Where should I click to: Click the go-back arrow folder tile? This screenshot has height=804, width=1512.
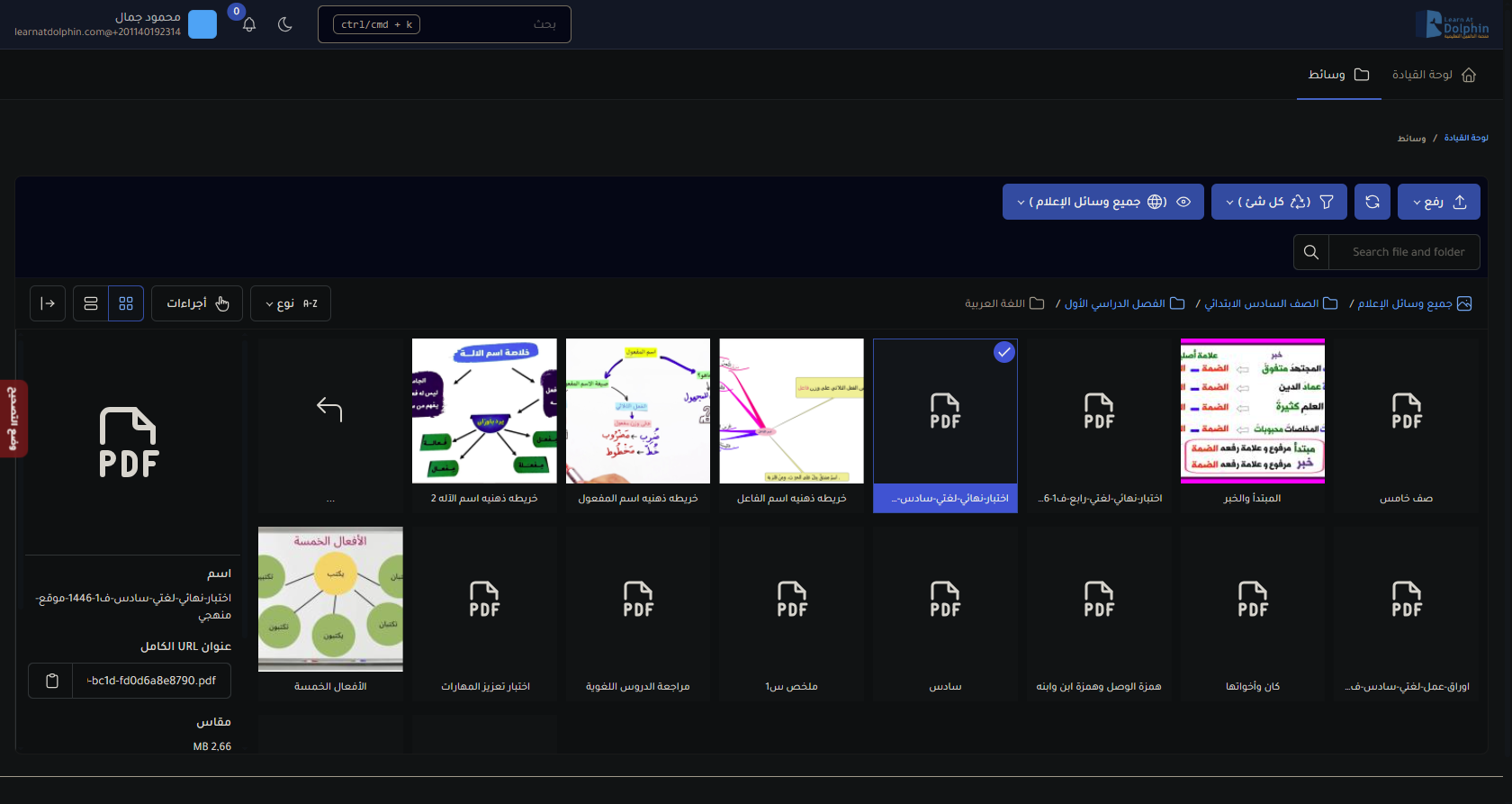coord(329,411)
